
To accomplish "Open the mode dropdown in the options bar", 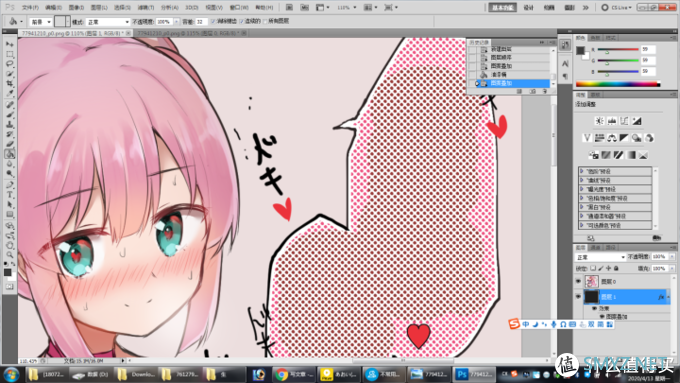I will tap(108, 22).
